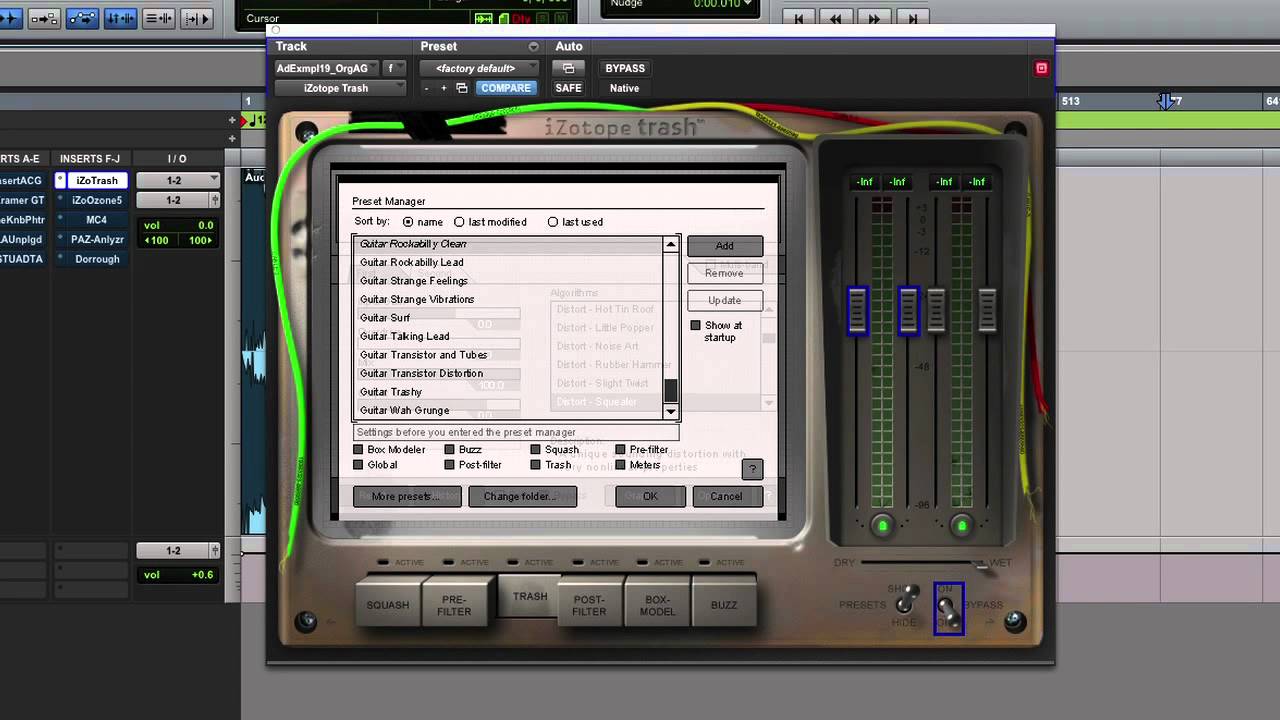Viewport: 1280px width, 720px height.
Task: Select sort by last modified radio button
Action: (459, 222)
